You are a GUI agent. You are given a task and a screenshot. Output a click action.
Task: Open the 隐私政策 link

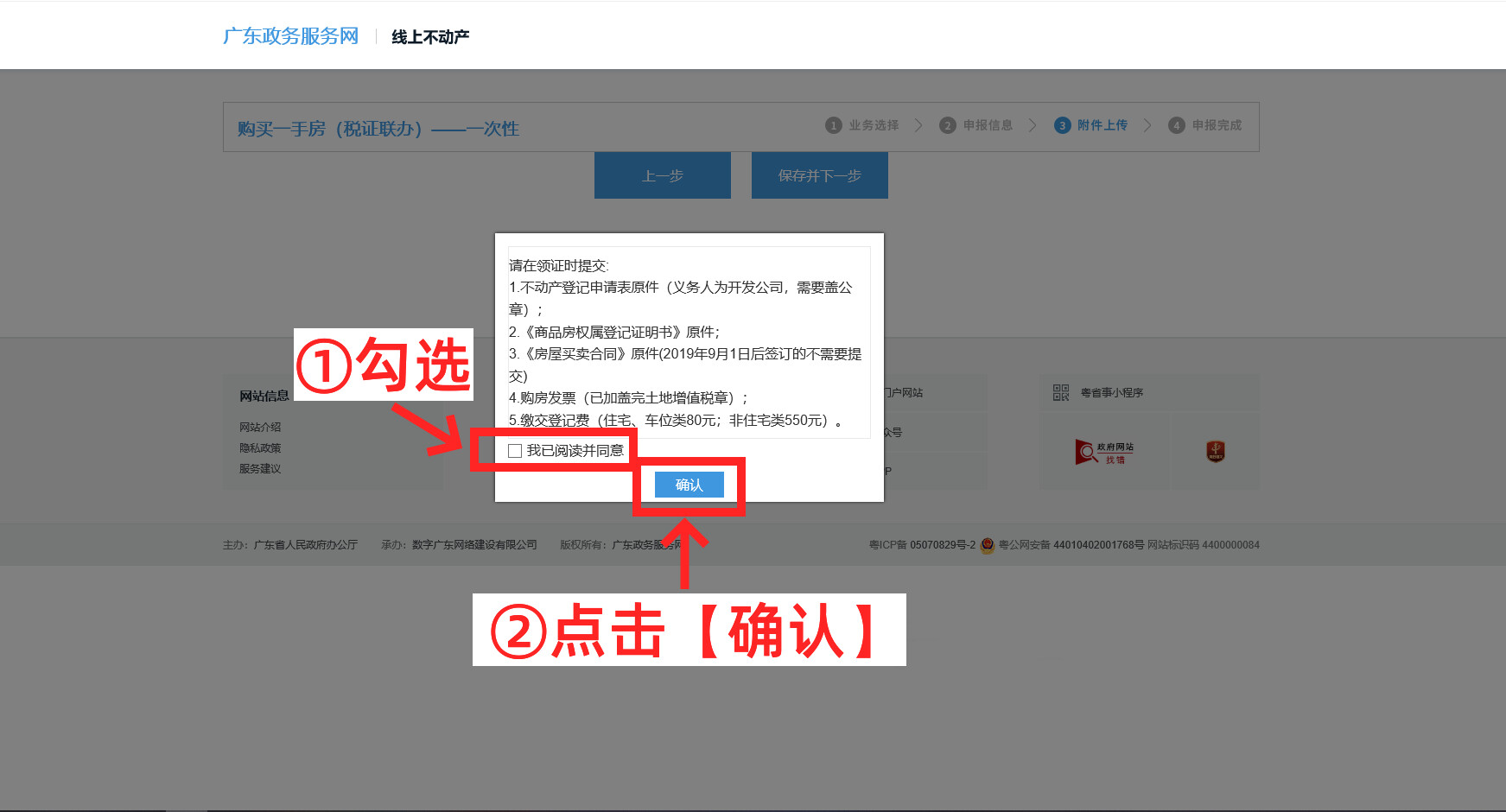click(260, 448)
